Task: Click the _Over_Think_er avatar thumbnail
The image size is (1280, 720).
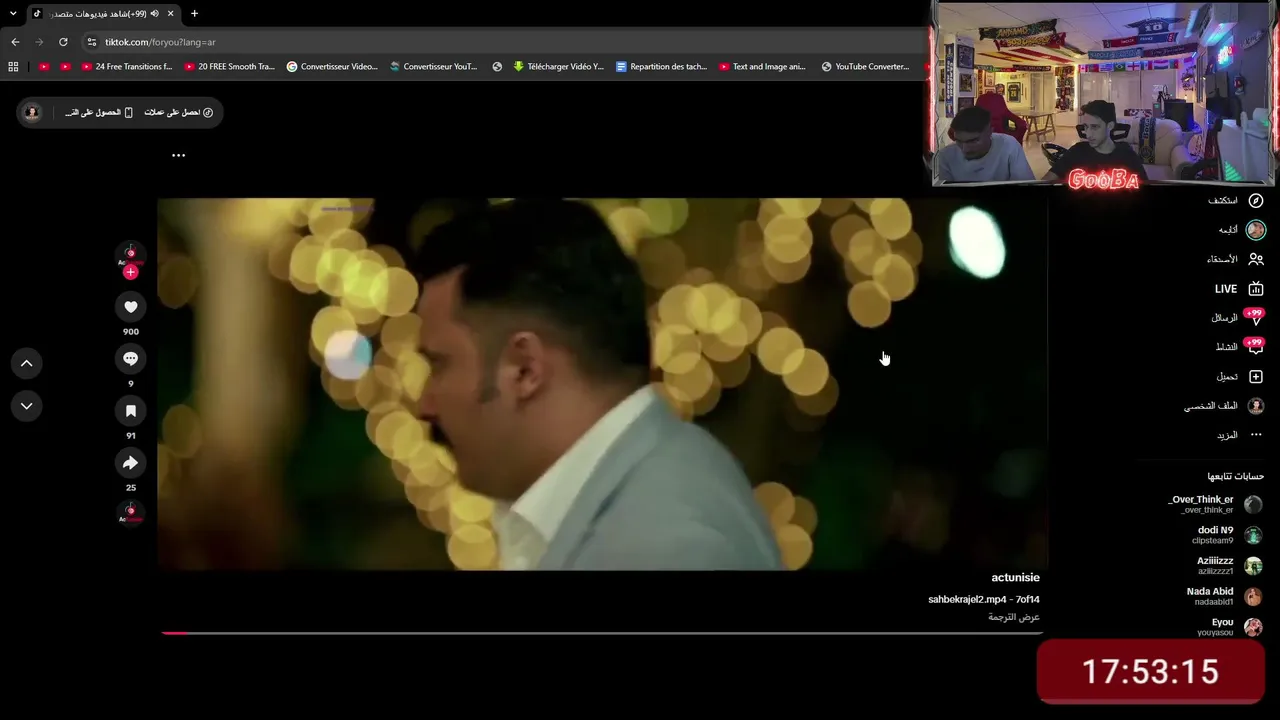Action: tap(1253, 505)
